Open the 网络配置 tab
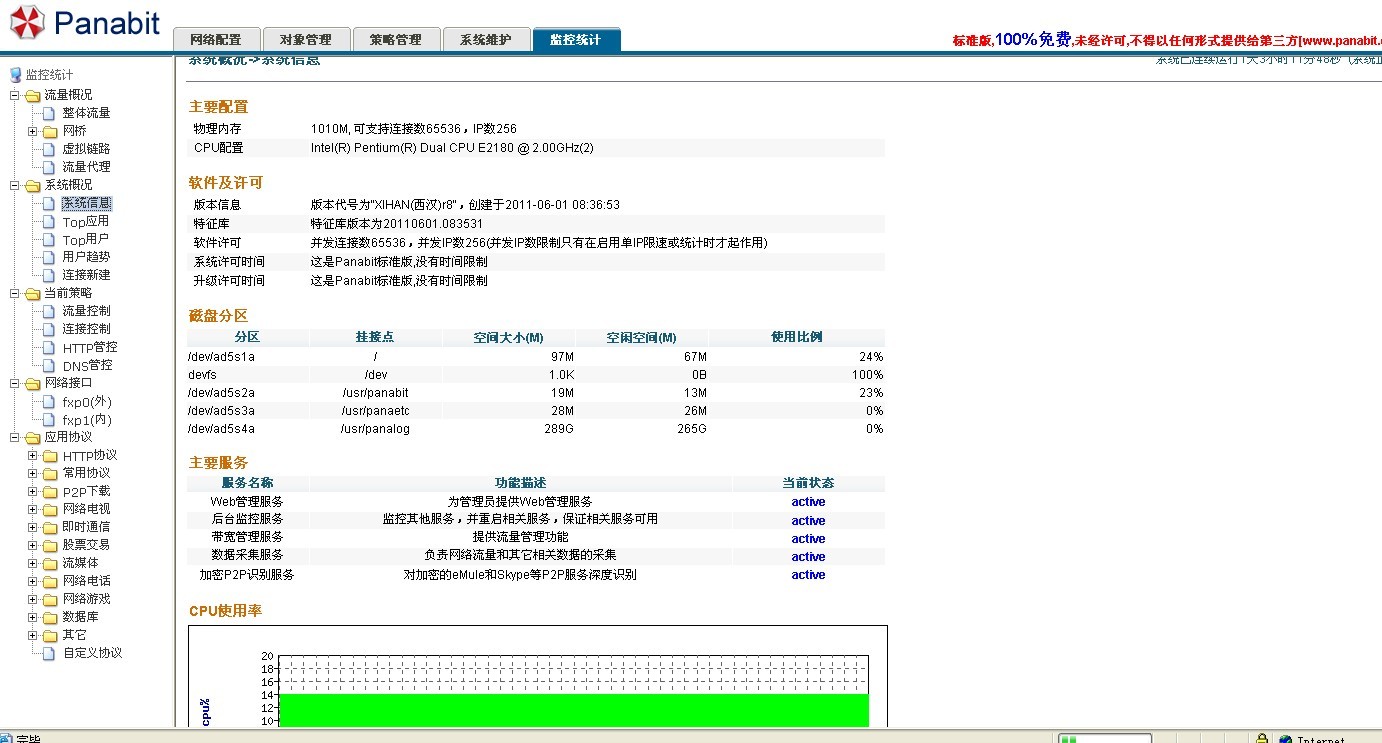 (x=216, y=40)
